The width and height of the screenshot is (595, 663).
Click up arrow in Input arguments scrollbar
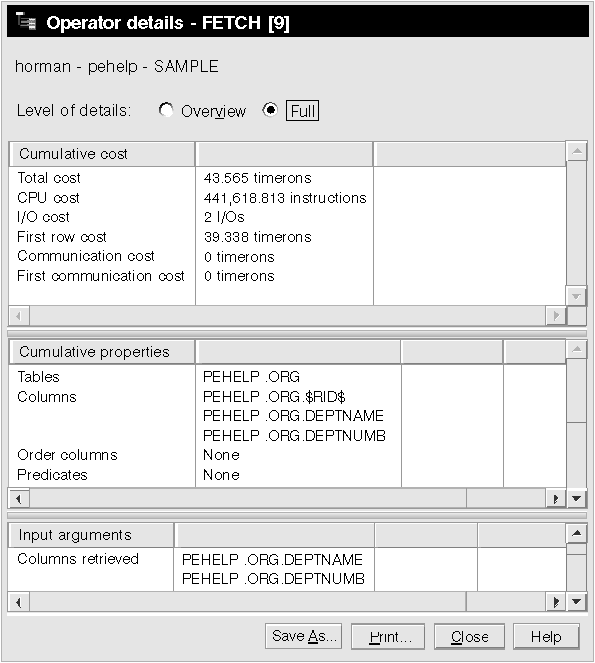[576, 534]
